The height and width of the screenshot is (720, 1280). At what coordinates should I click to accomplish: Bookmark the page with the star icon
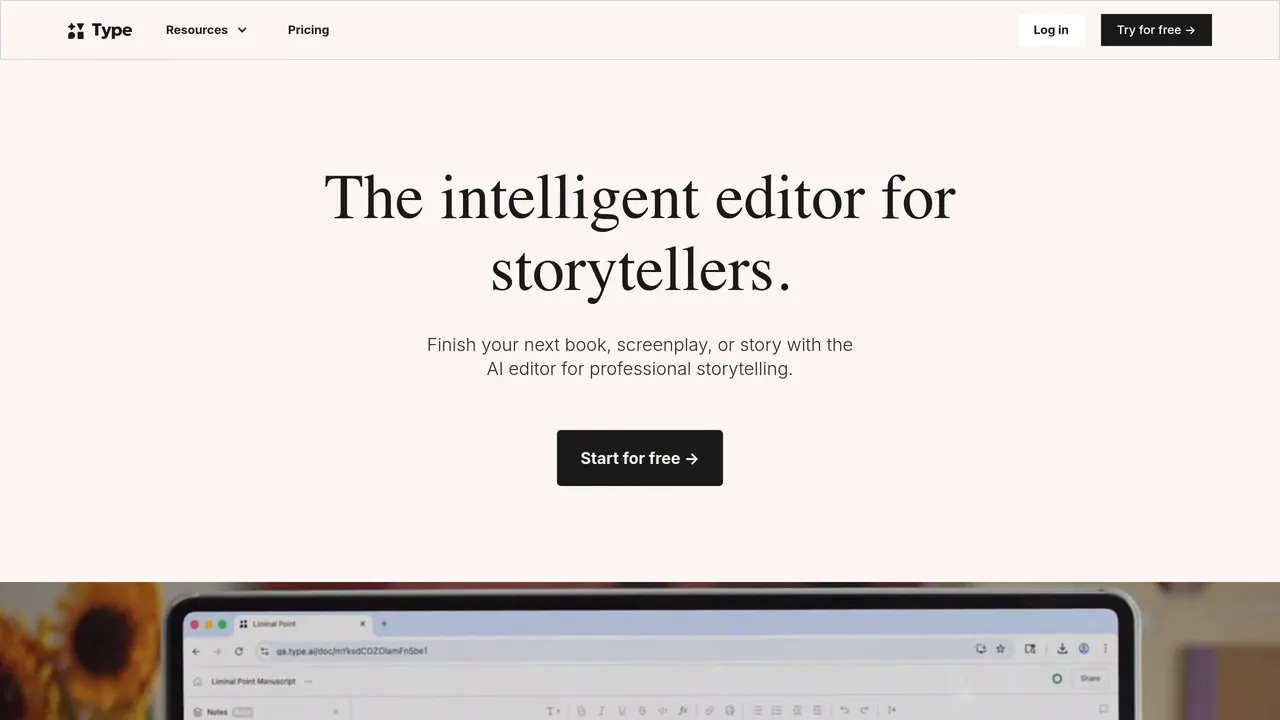click(1000, 649)
